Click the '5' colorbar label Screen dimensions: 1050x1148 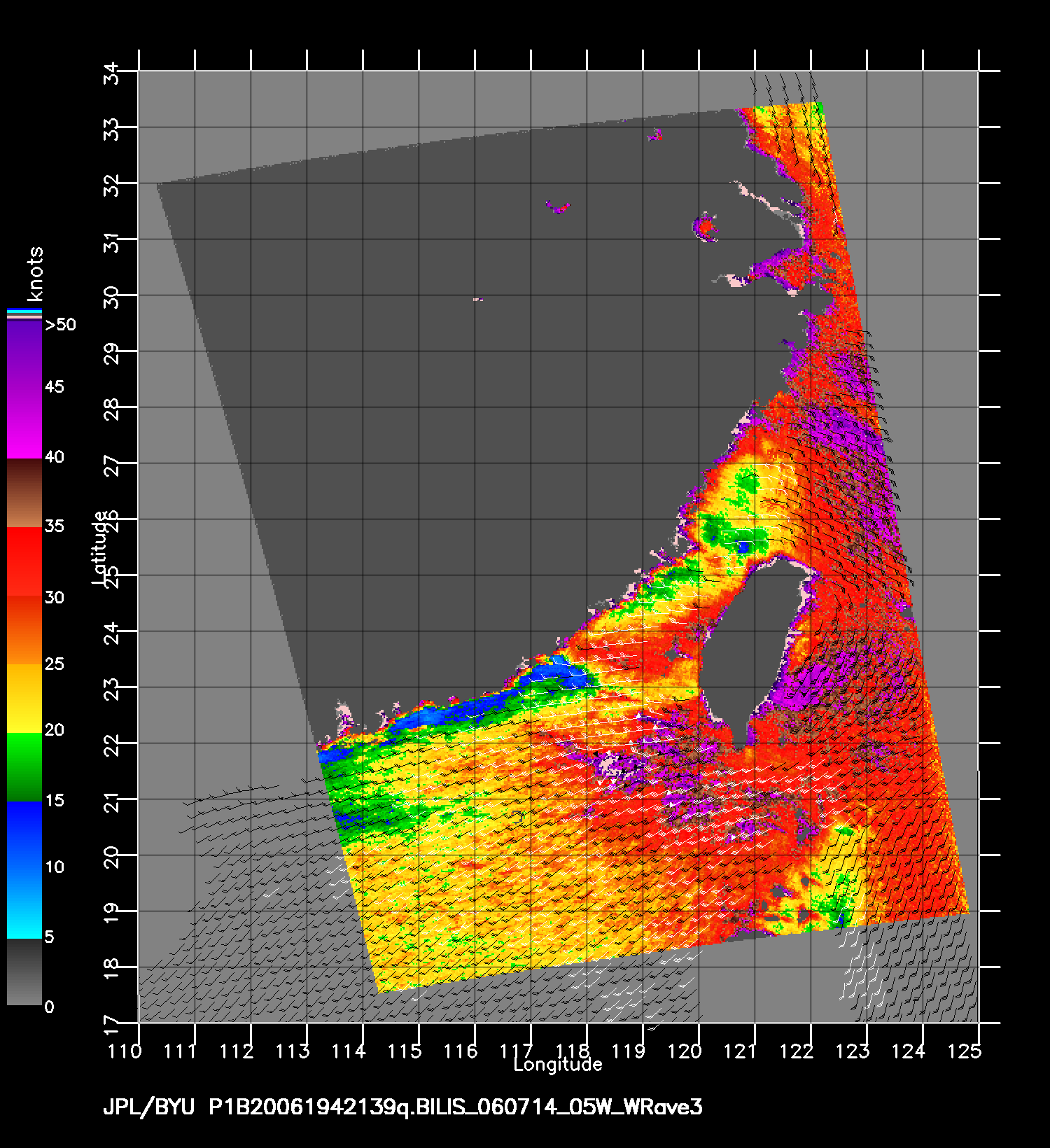[x=49, y=937]
